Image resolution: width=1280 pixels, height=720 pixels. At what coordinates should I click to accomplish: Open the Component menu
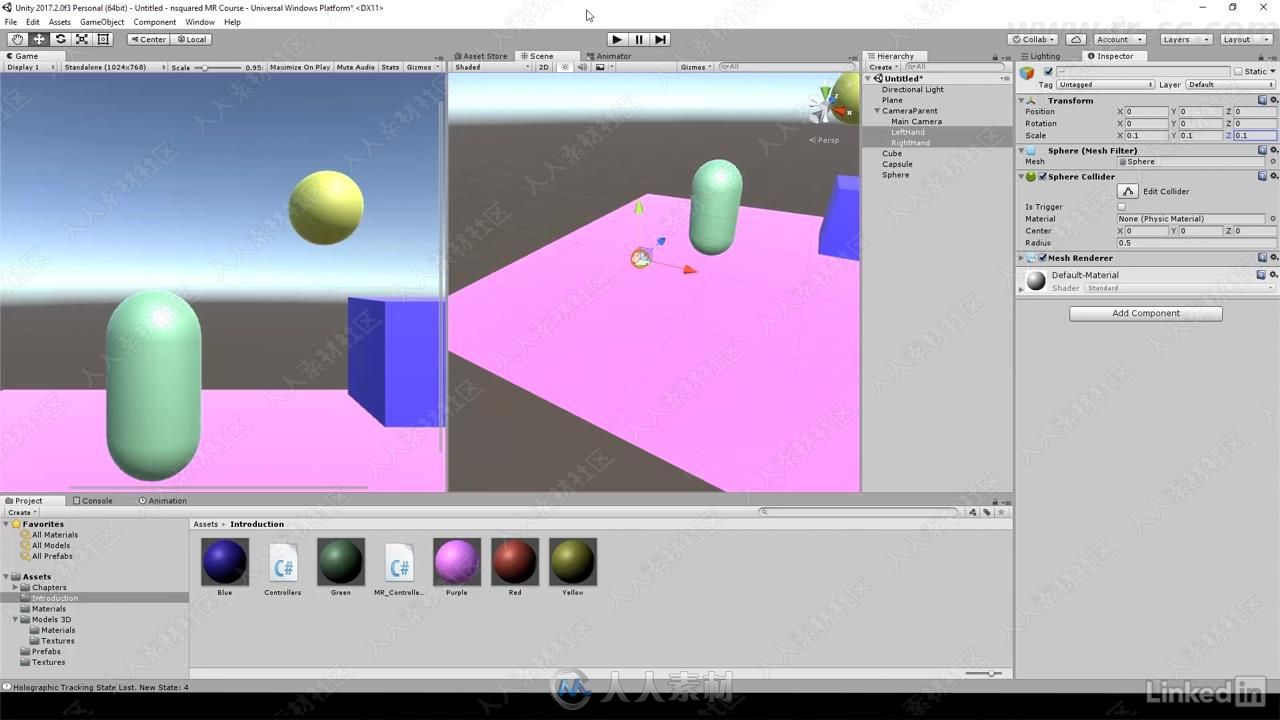tap(155, 22)
